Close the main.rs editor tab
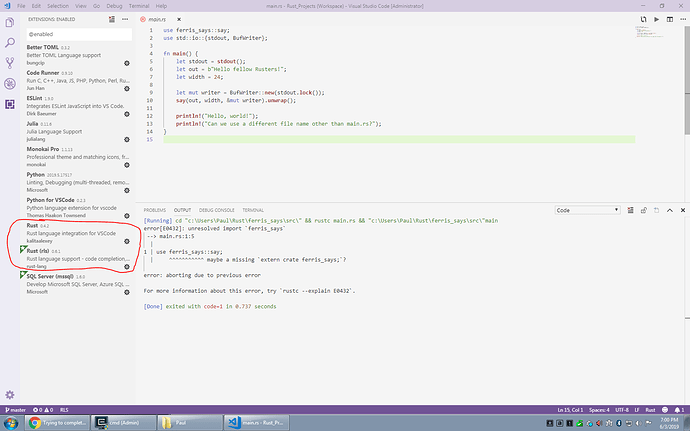 tap(179, 19)
